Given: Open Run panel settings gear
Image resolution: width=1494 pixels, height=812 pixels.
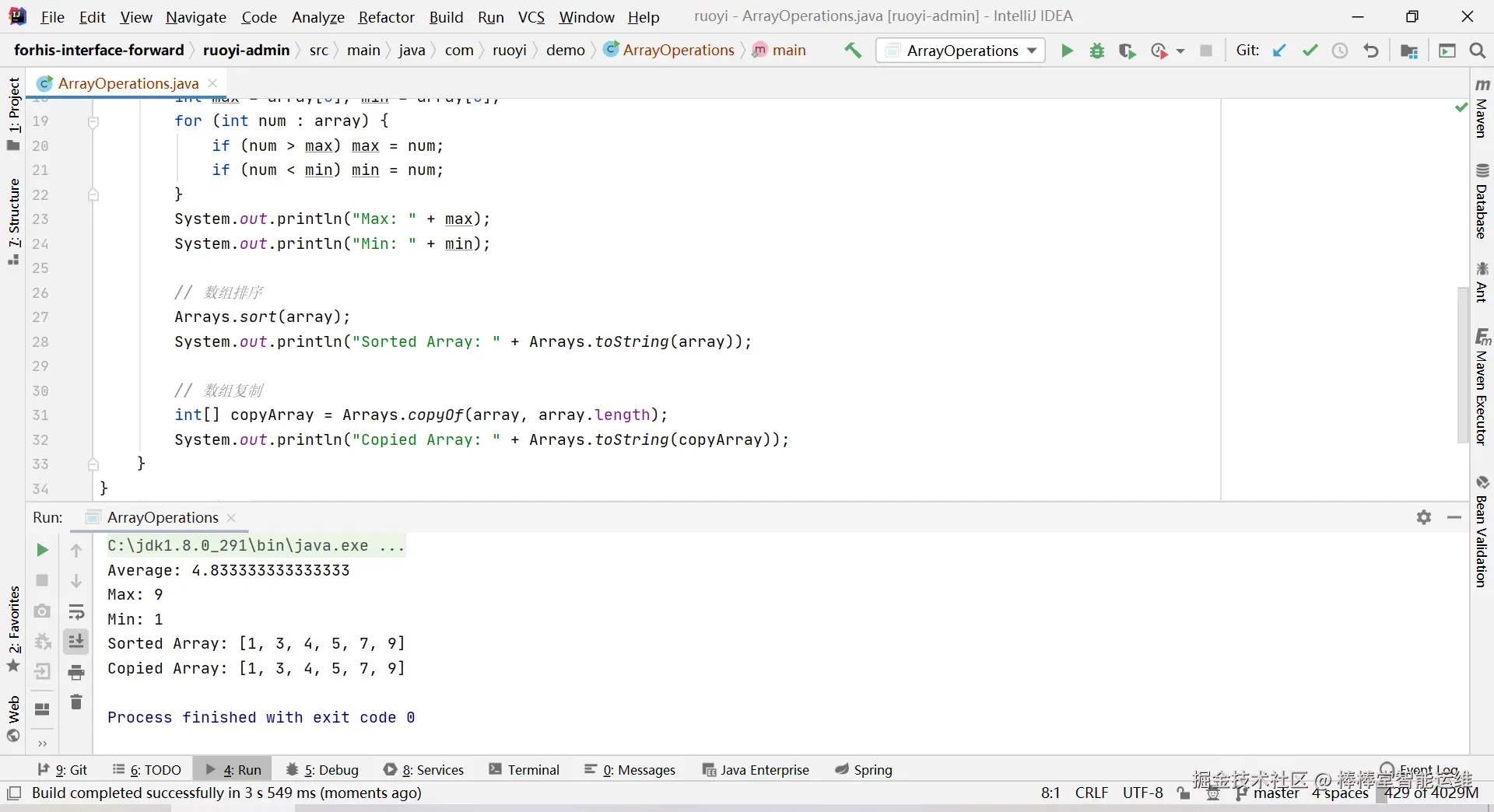Looking at the screenshot, I should point(1424,517).
